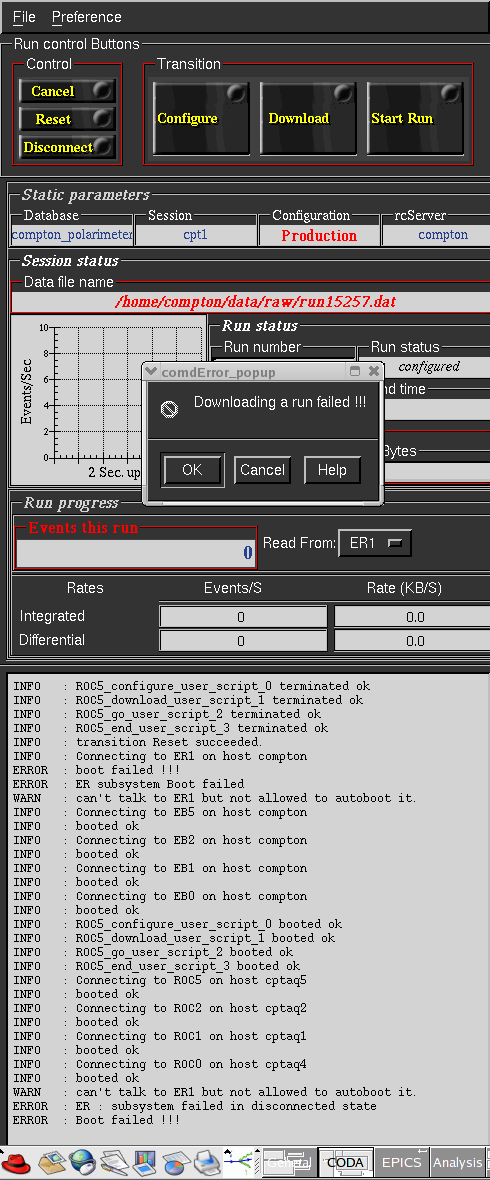Launch the web browser globe icon
The height and width of the screenshot is (1180, 490).
[82, 1163]
